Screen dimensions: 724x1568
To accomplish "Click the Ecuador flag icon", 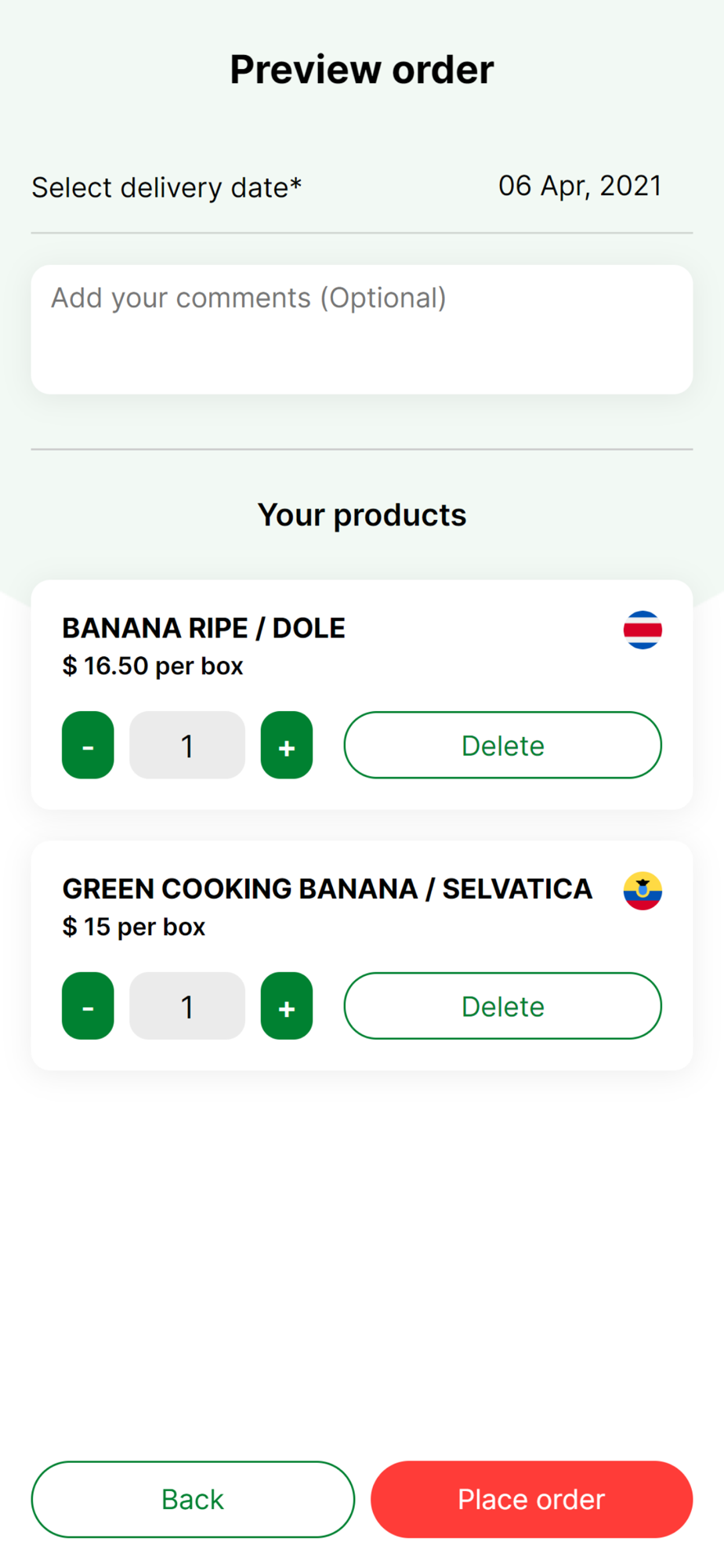I will [643, 891].
